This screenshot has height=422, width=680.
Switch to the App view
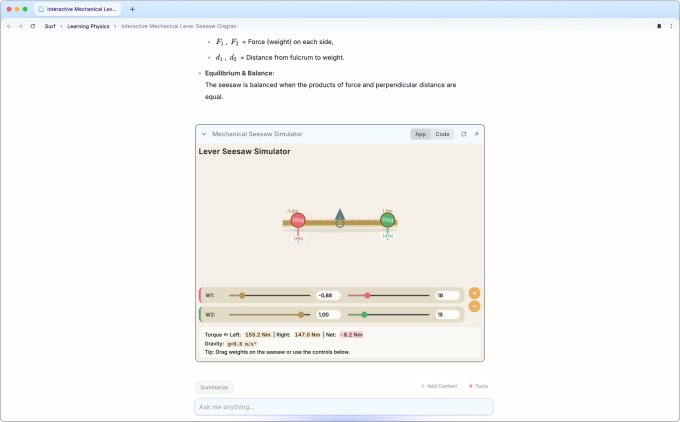pos(421,134)
